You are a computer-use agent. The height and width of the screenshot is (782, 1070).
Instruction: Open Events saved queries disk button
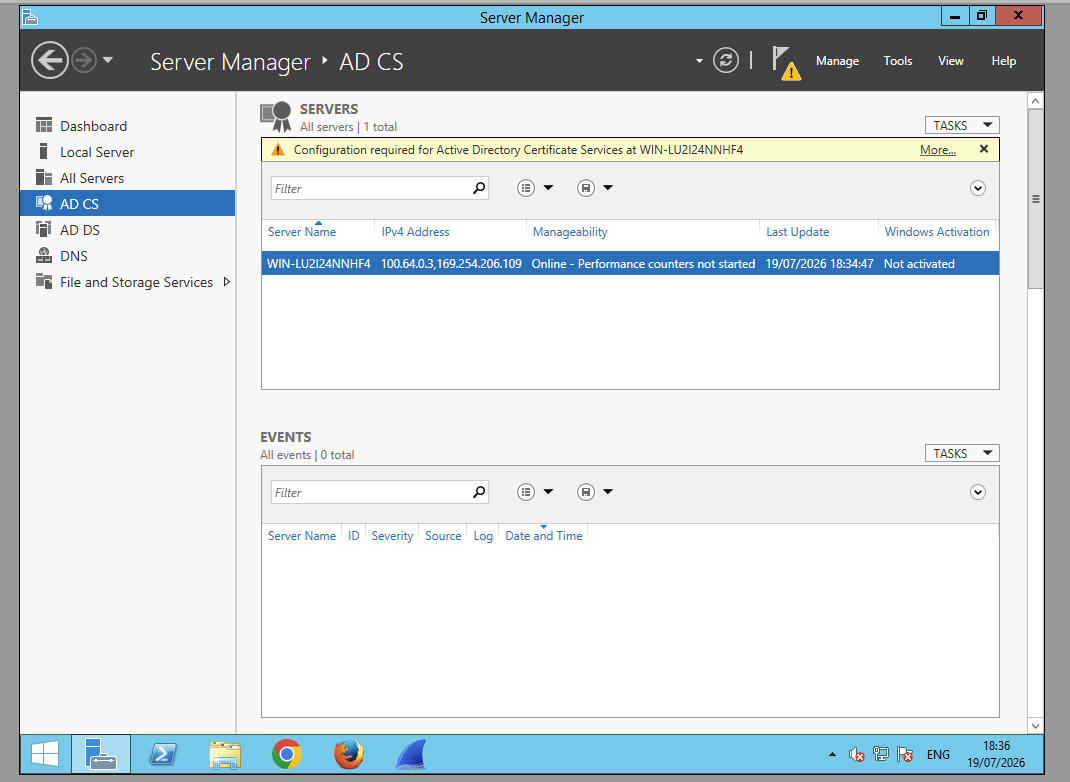pyautogui.click(x=585, y=492)
